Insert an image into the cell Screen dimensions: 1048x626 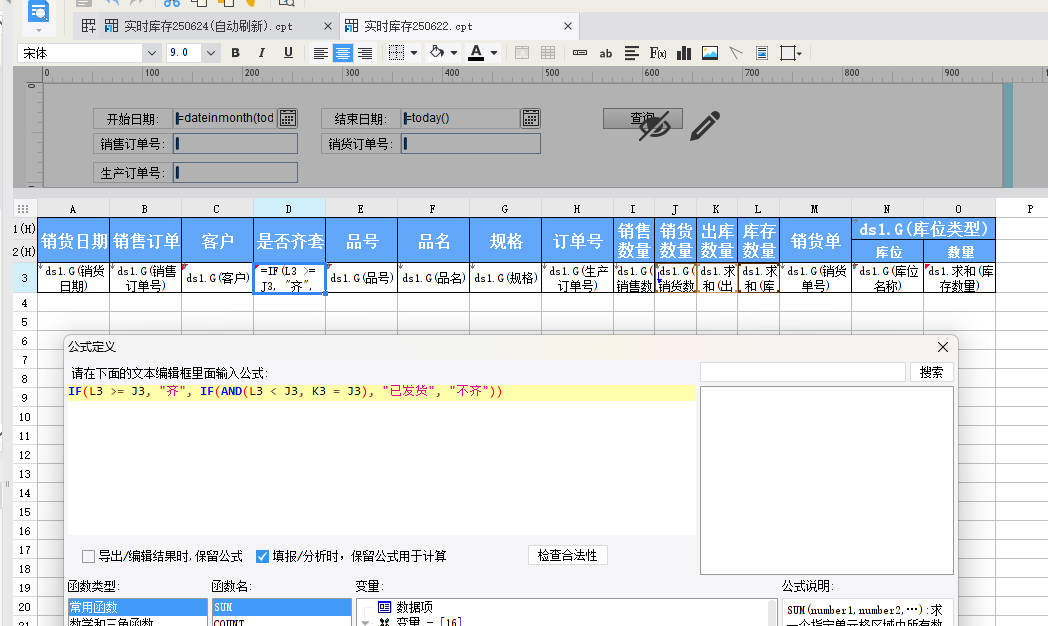pos(710,53)
